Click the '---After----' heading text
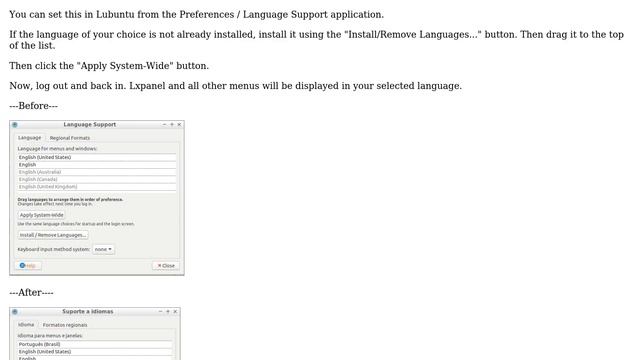This screenshot has height=360, width=640. [x=31, y=293]
